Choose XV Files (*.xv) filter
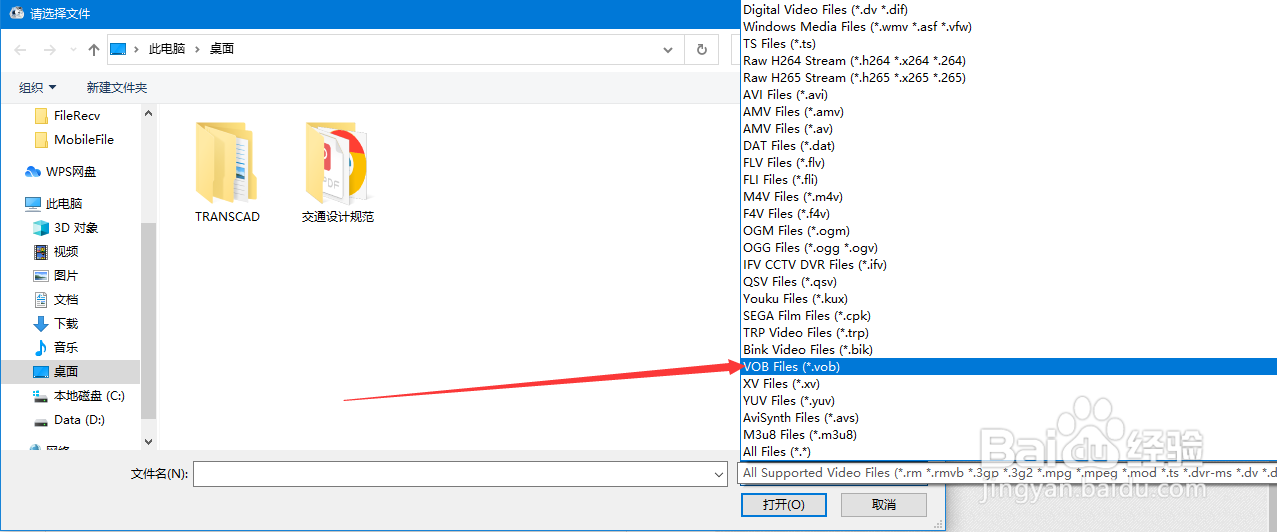Viewport: 1277px width, 532px height. click(1009, 383)
